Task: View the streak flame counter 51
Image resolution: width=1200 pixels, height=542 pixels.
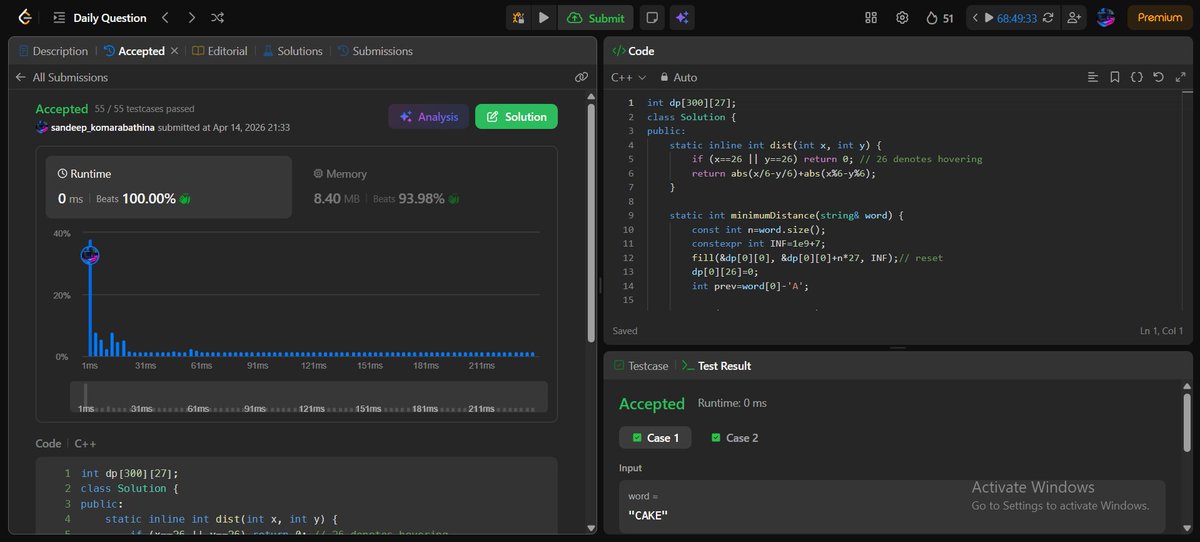Action: pos(940,18)
